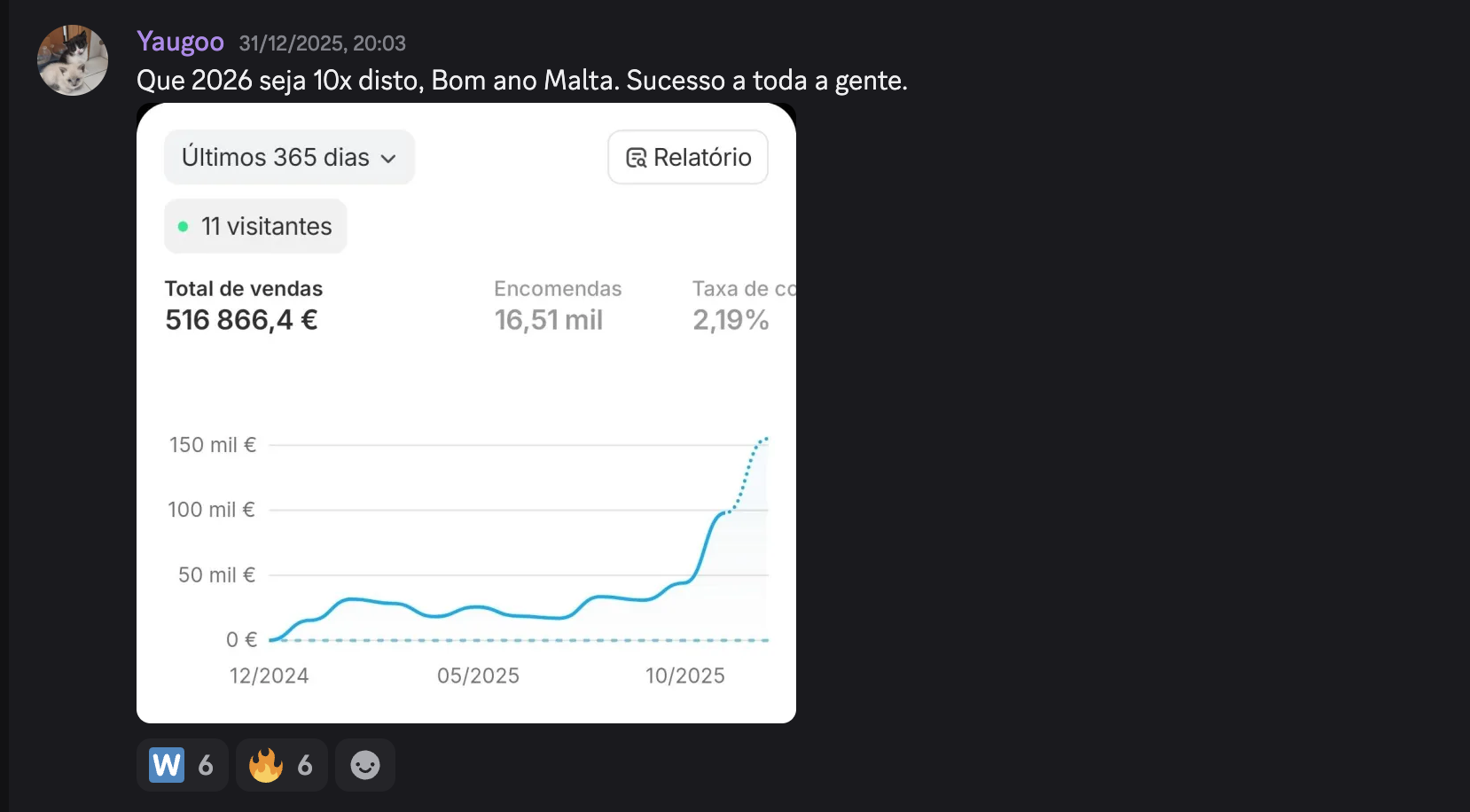Click the green dot next to 11 visitantes
The height and width of the screenshot is (812, 1470).
184,226
